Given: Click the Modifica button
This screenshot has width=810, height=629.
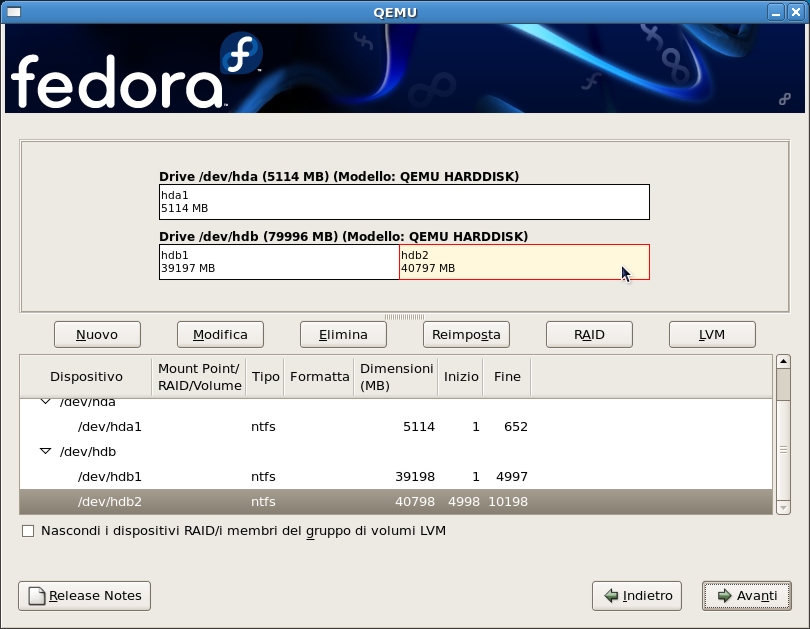Looking at the screenshot, I should [x=220, y=335].
